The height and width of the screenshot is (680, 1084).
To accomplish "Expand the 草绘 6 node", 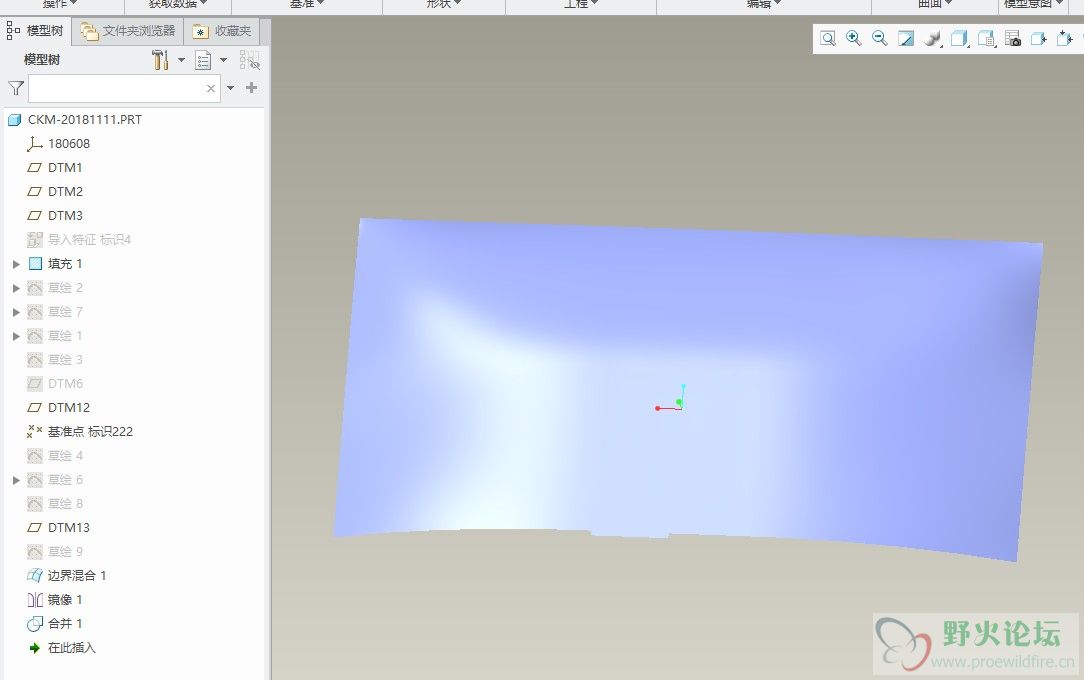I will (x=16, y=480).
